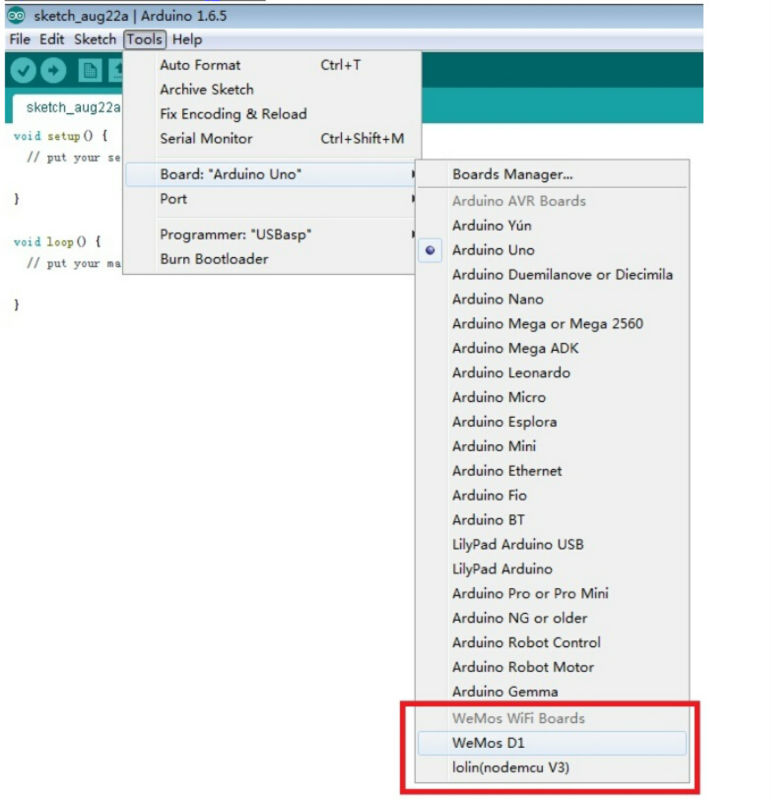This screenshot has width=772, height=800.
Task: Select the Arduino Uno radio bullet
Action: point(430,250)
